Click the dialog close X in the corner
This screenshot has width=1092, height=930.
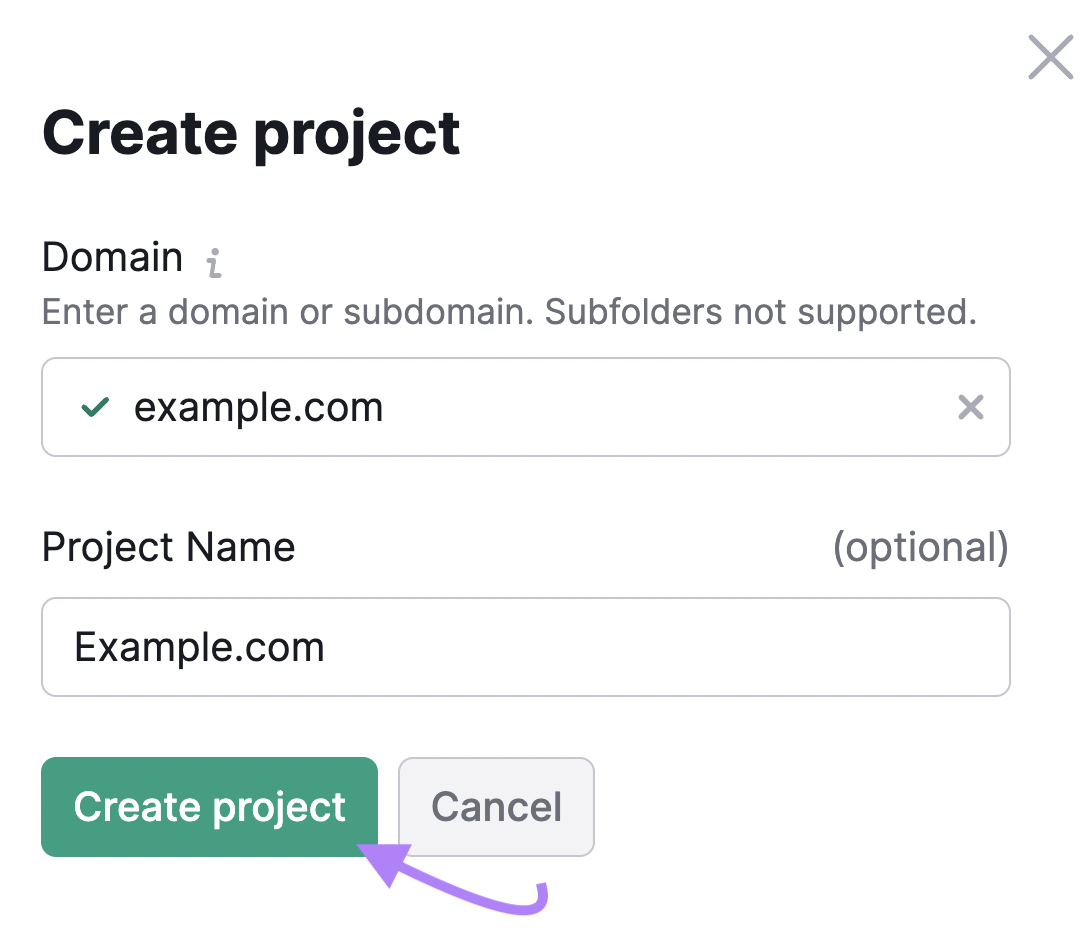click(x=1050, y=57)
